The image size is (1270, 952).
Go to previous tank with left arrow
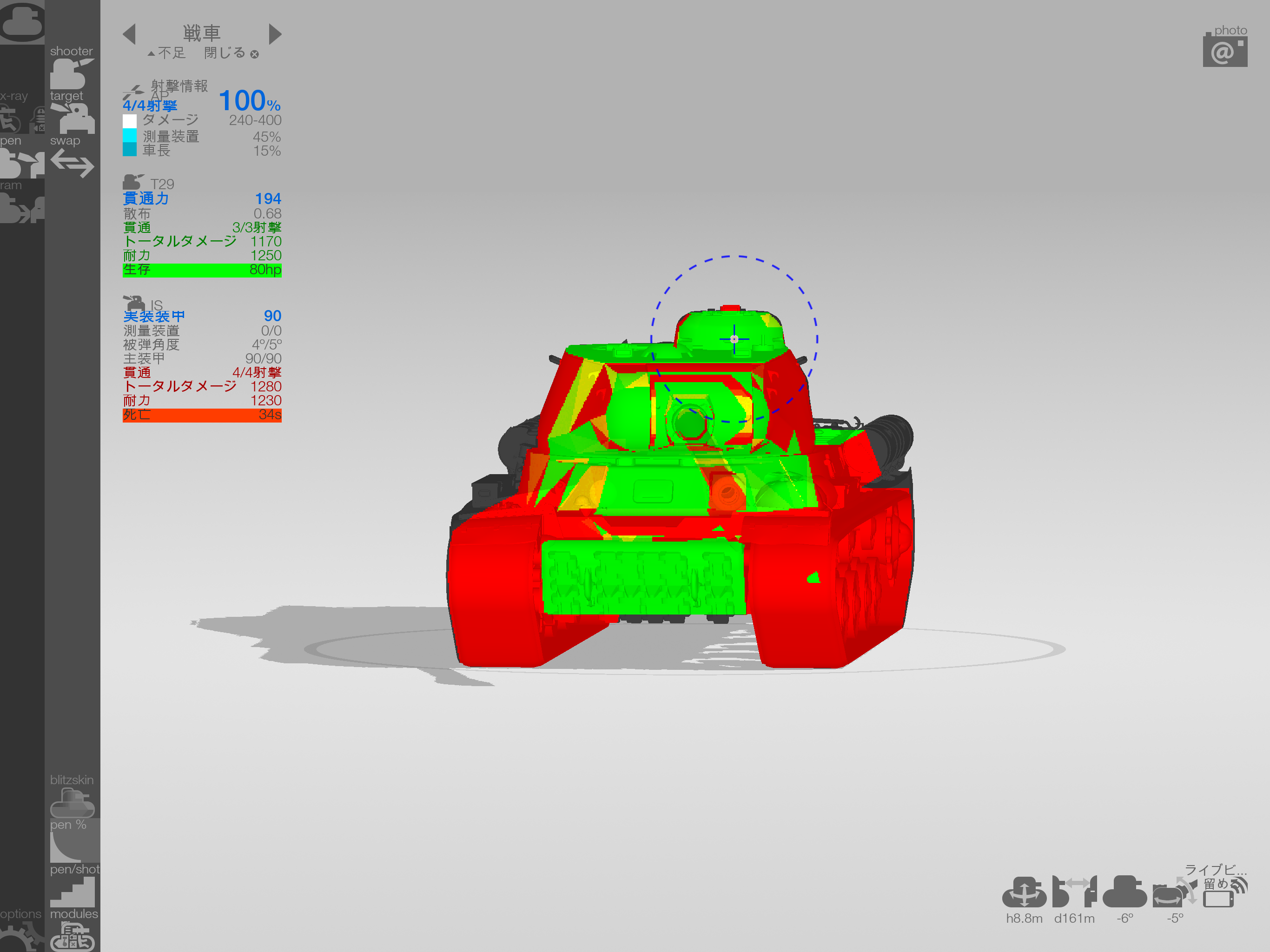tap(130, 34)
